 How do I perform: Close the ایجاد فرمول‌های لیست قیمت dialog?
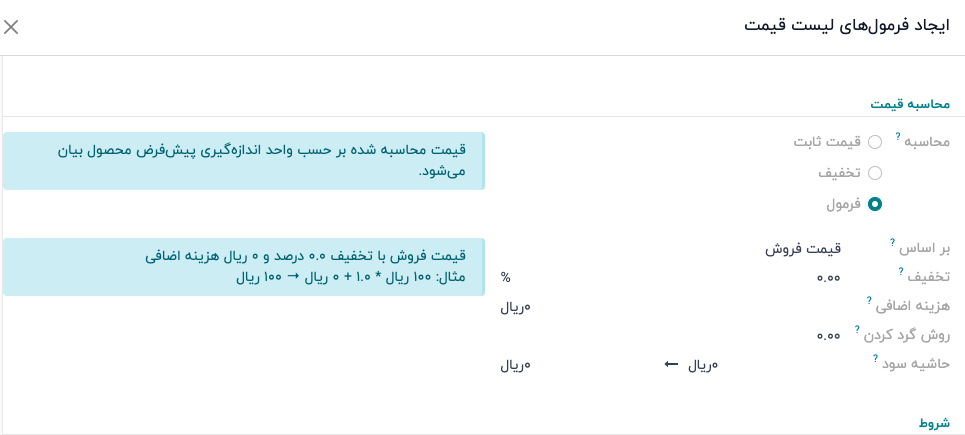tap(11, 27)
